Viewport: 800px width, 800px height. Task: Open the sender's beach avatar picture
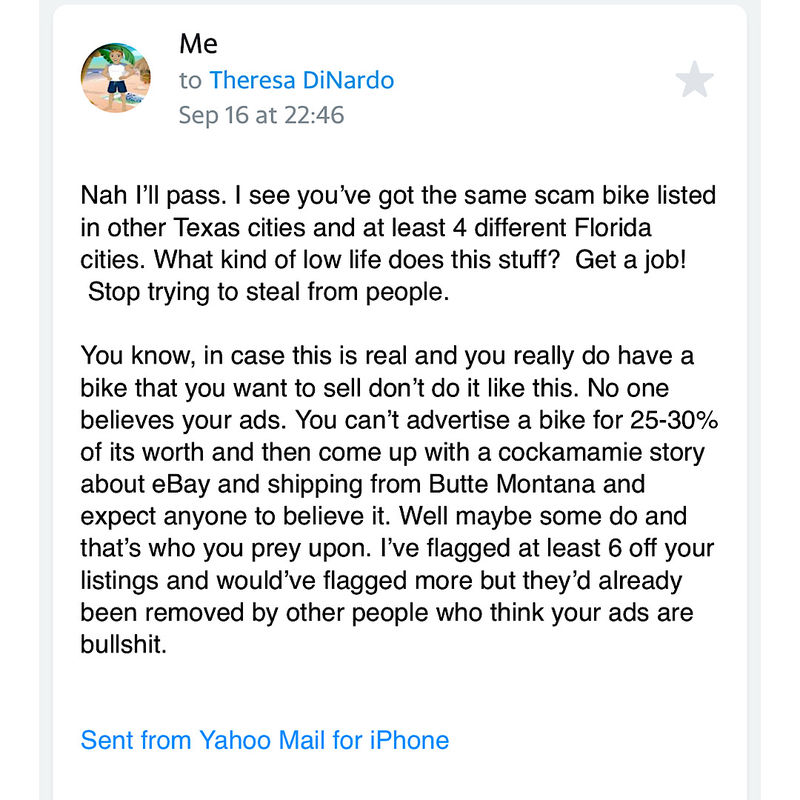pyautogui.click(x=116, y=78)
